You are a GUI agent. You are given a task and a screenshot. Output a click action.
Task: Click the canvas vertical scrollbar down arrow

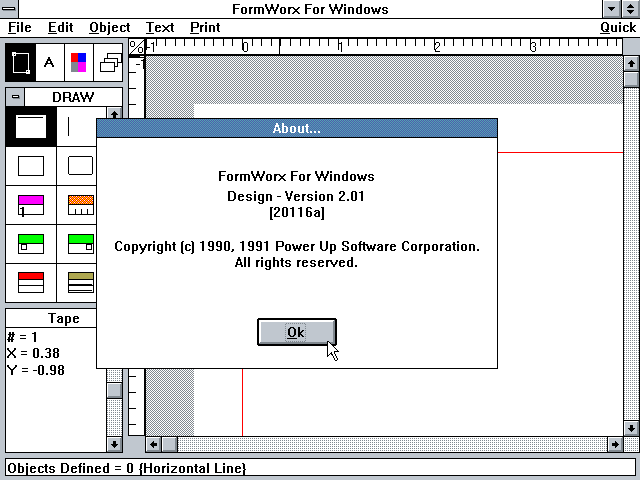coord(631,429)
